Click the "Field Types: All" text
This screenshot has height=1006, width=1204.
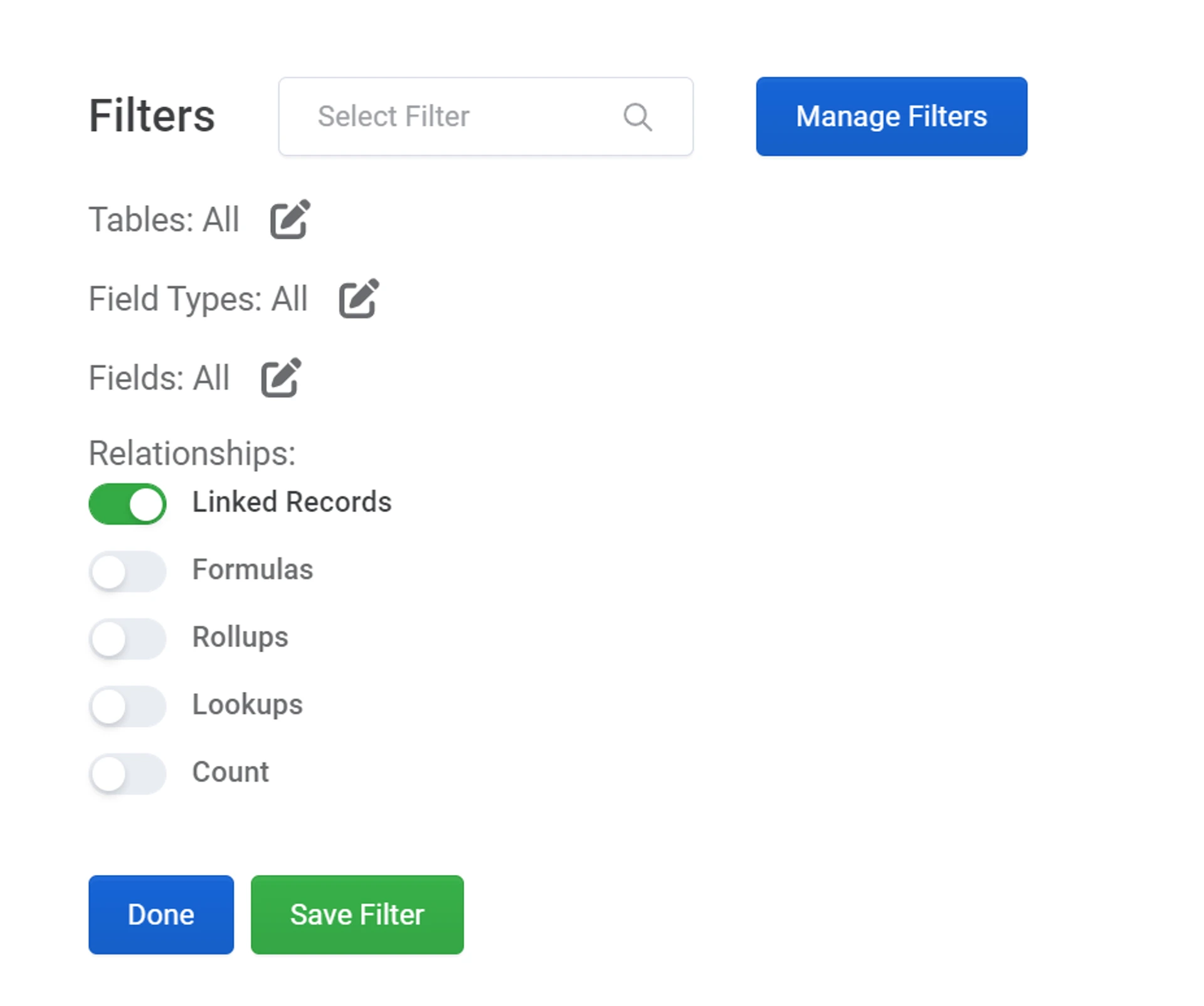point(198,299)
